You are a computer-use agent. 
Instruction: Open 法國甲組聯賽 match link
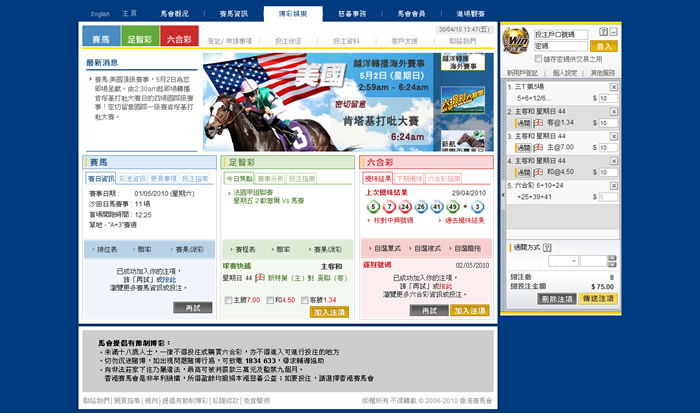253,193
